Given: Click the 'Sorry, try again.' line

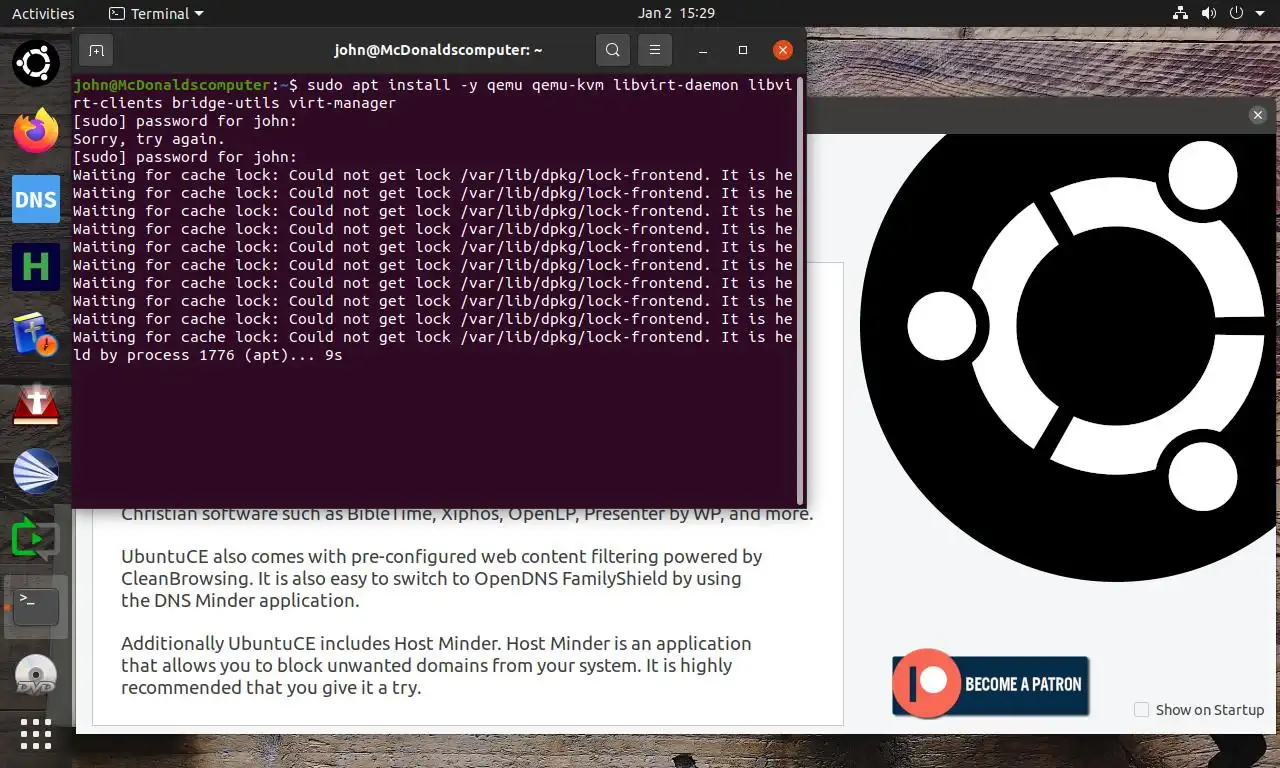Looking at the screenshot, I should click(149, 139).
